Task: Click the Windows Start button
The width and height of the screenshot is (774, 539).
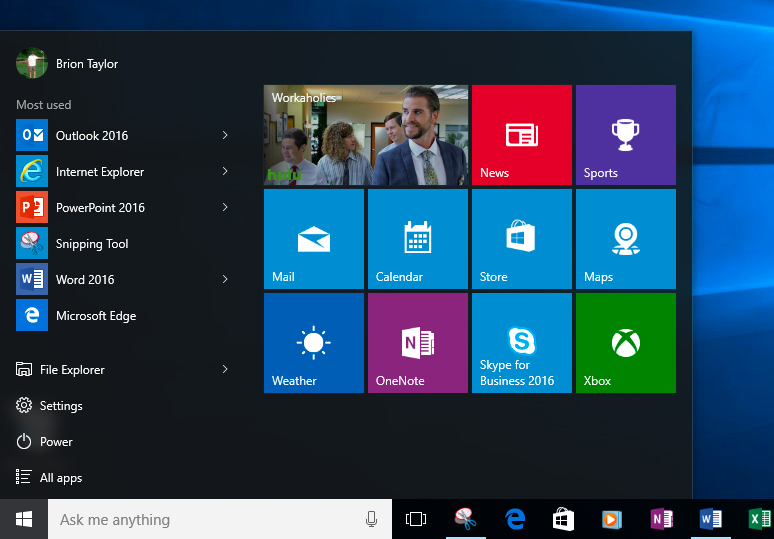Action: [x=24, y=519]
